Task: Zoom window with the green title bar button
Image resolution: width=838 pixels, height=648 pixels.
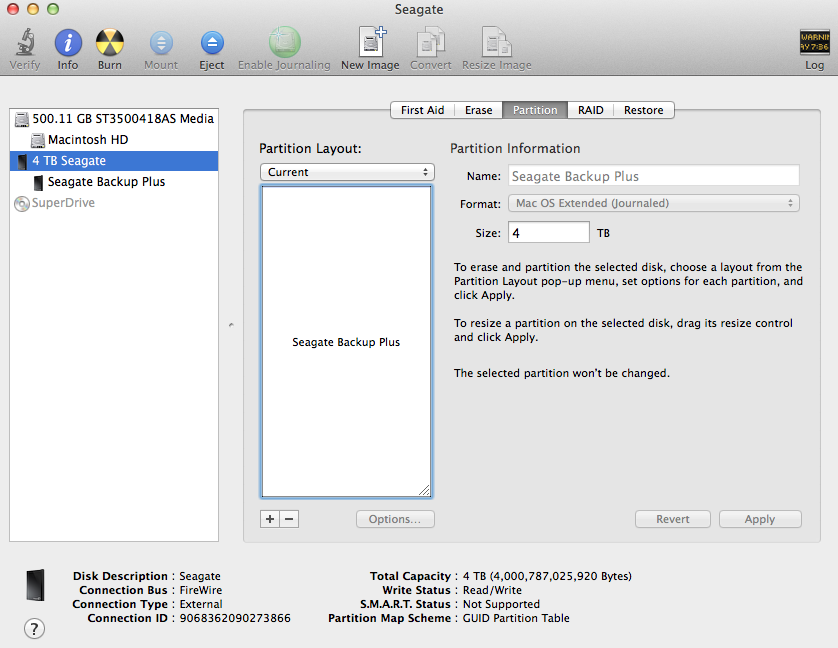Action: click(53, 9)
